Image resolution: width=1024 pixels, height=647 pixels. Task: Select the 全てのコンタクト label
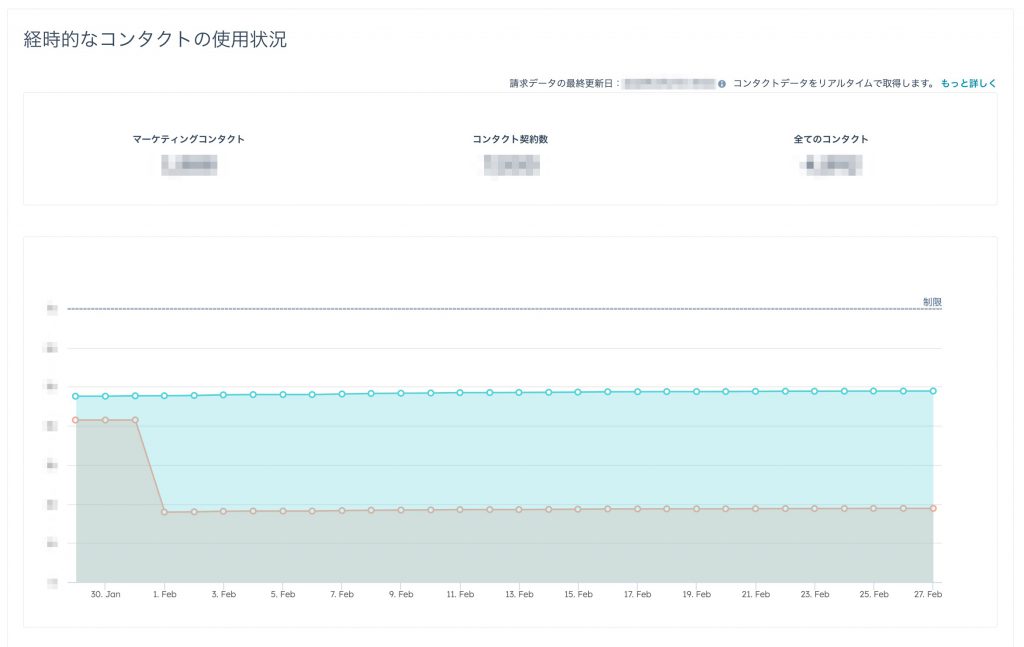click(831, 139)
